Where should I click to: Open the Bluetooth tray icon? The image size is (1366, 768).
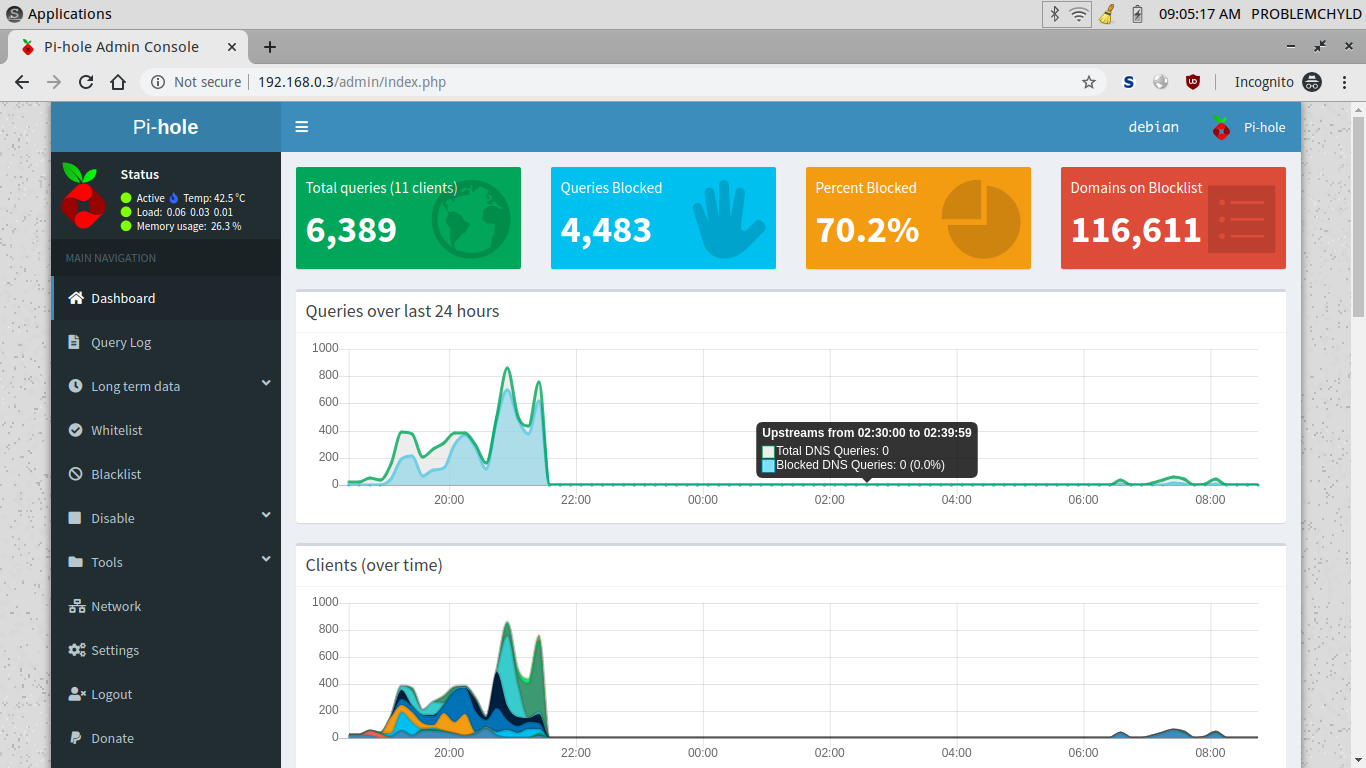1054,14
